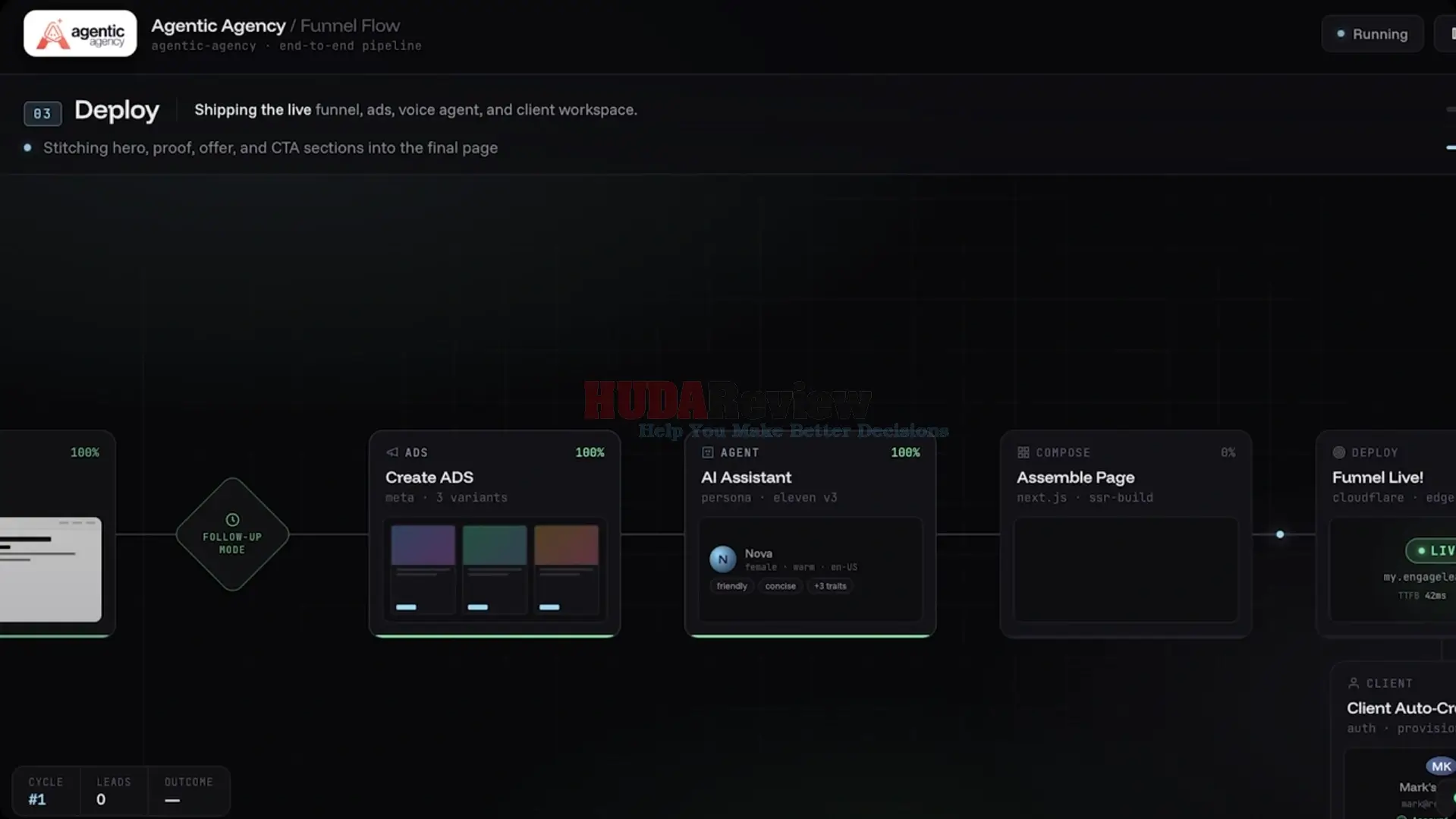Click the clock icon in Follow-Up Mode
Screen dimensions: 1456x819
[x=232, y=520]
